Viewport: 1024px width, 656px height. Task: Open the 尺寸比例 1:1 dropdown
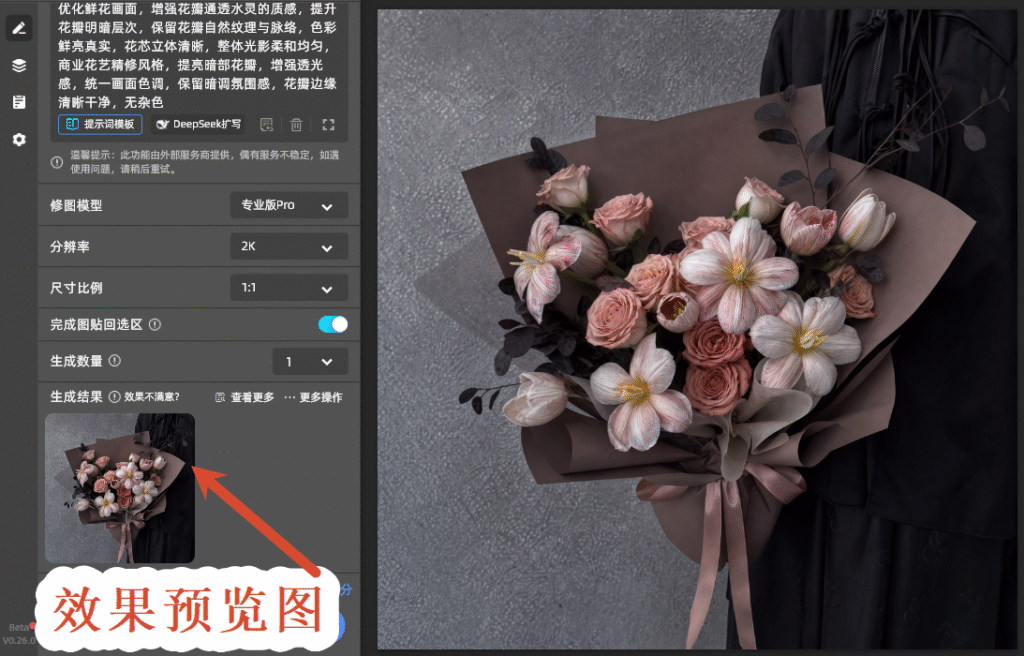pyautogui.click(x=289, y=287)
